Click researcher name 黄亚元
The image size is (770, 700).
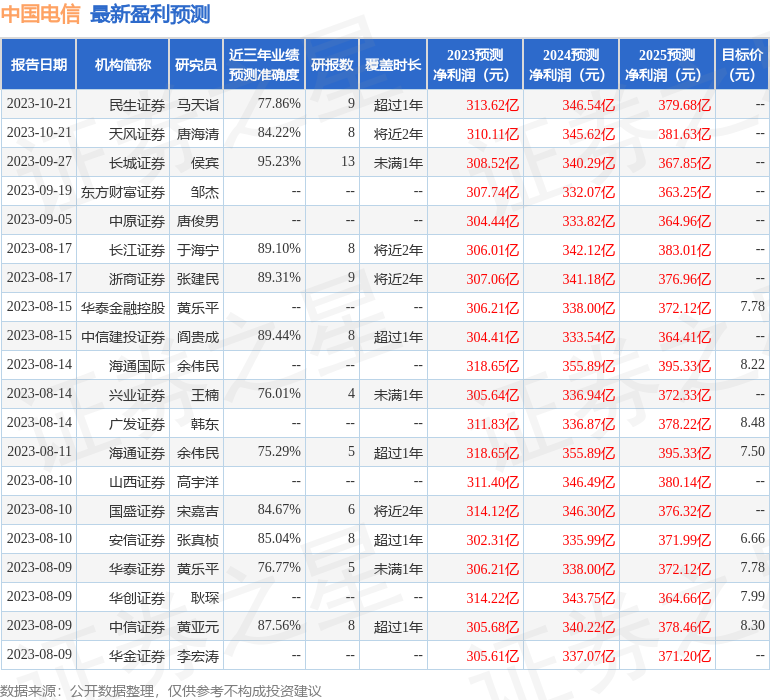coord(197,627)
